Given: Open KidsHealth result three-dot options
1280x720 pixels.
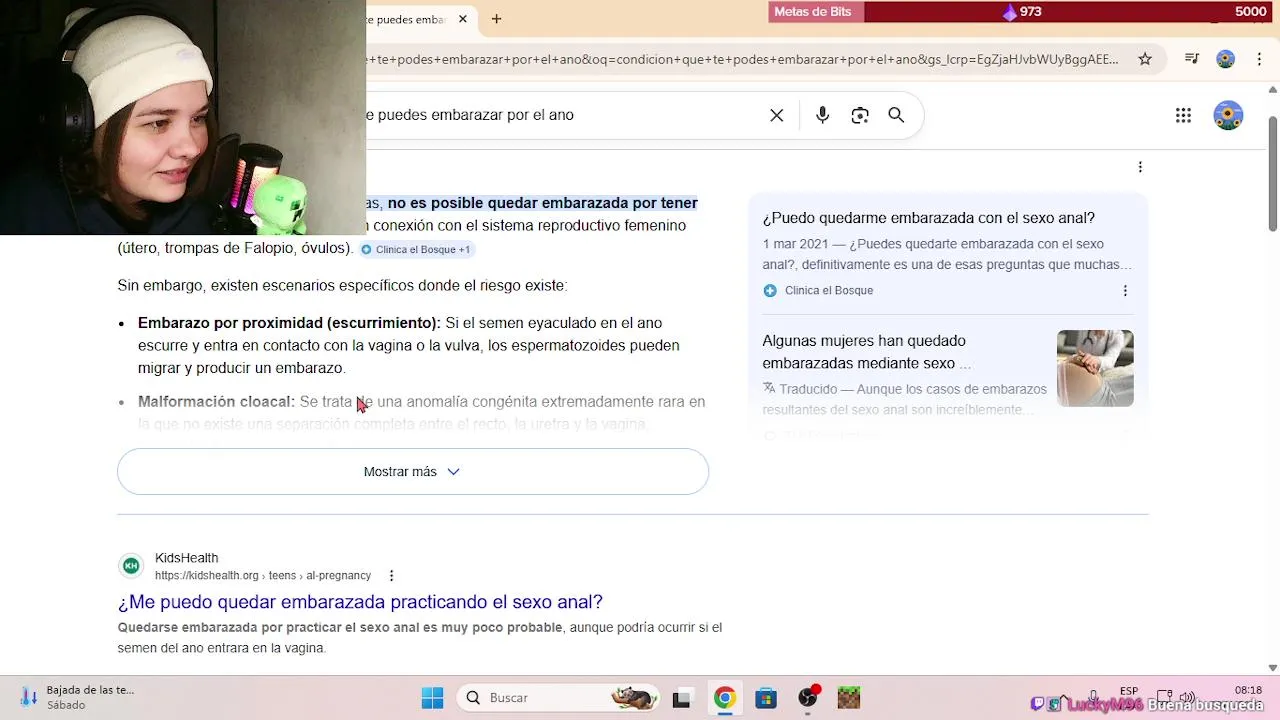Looking at the screenshot, I should point(391,576).
